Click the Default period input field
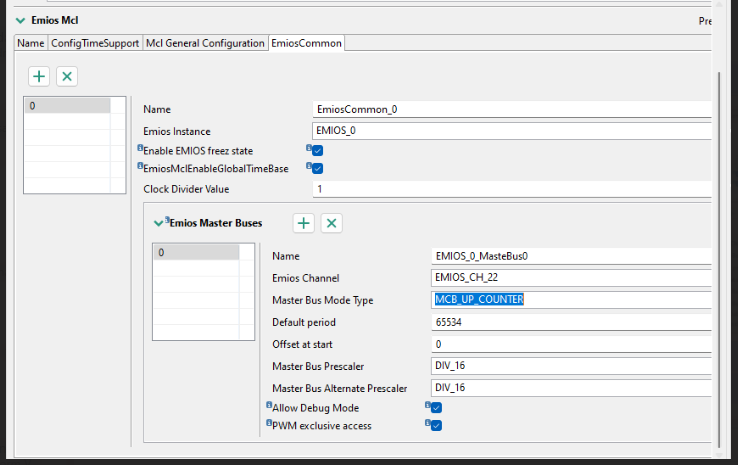 570,322
